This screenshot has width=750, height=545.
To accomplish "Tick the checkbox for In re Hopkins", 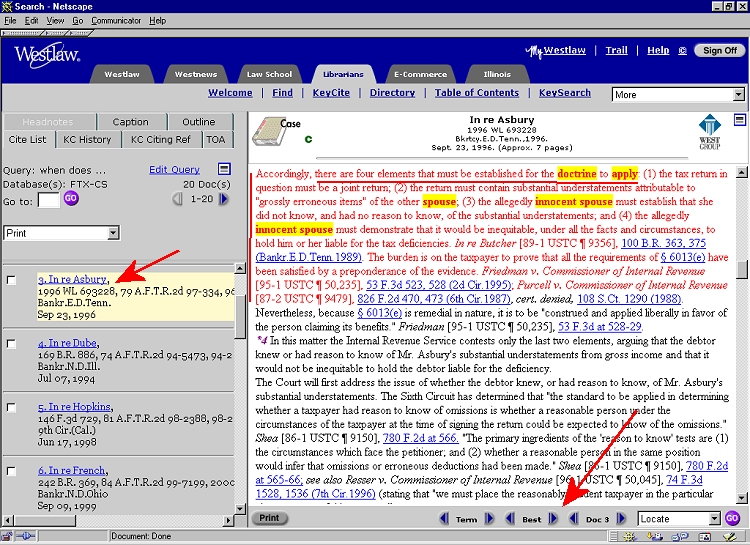I will pyautogui.click(x=11, y=408).
